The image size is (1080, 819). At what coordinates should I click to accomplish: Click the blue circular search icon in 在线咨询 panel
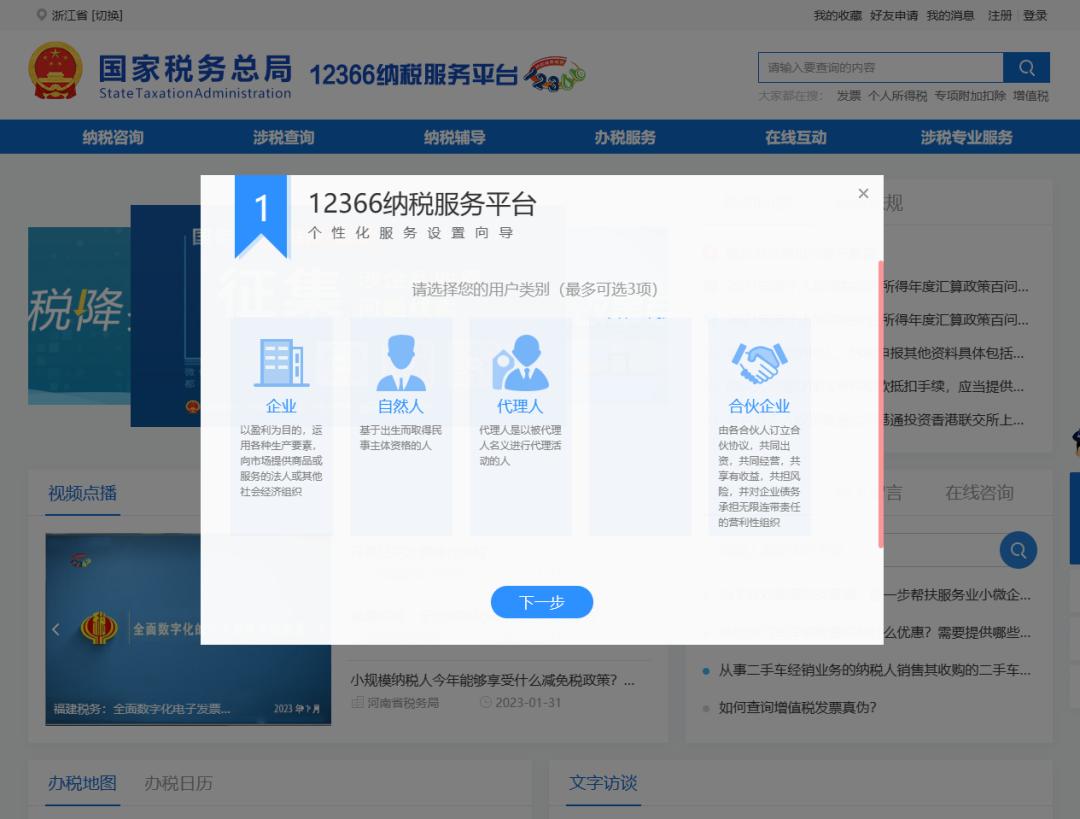(x=1018, y=550)
